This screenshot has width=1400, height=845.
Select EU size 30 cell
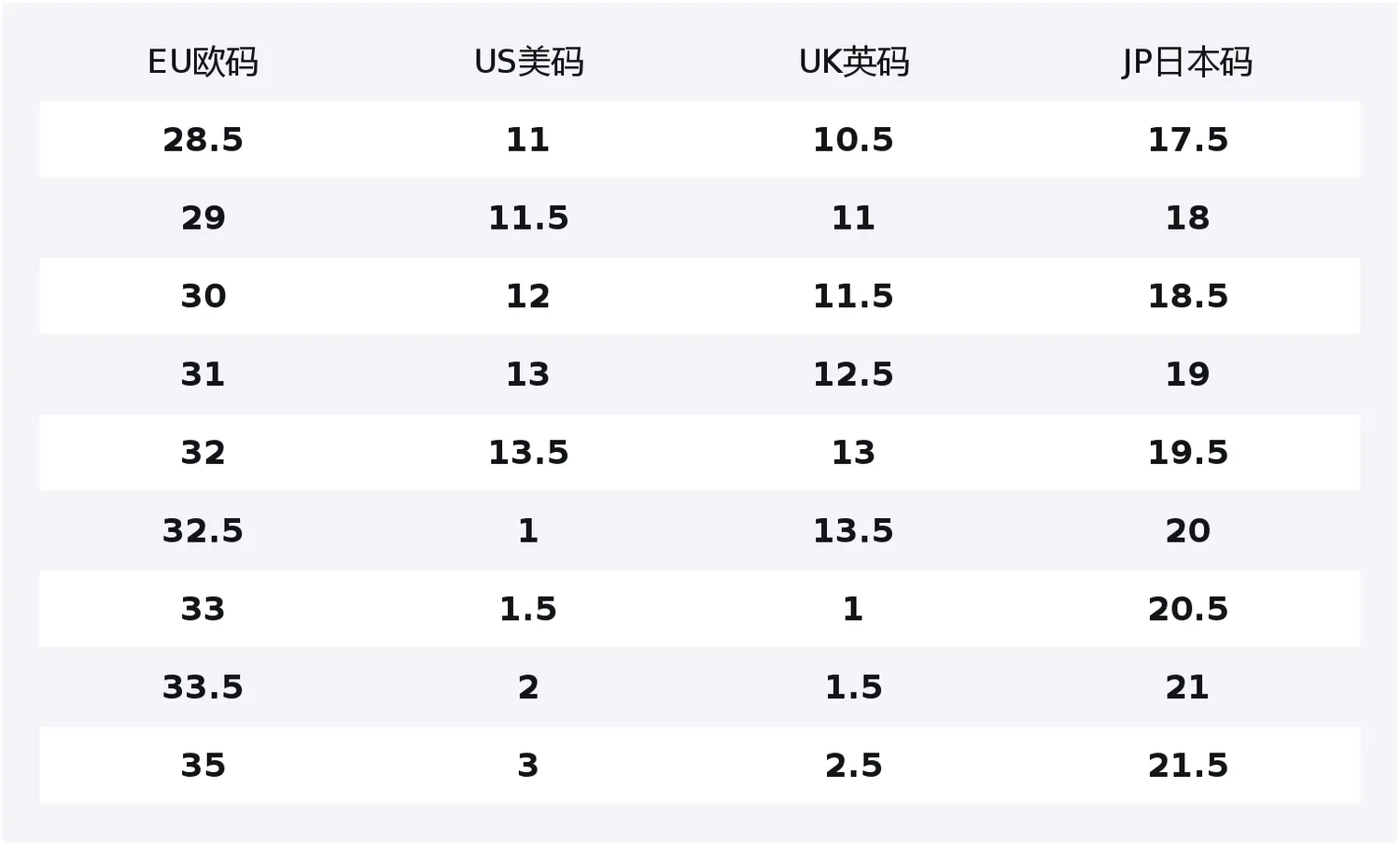(x=203, y=297)
